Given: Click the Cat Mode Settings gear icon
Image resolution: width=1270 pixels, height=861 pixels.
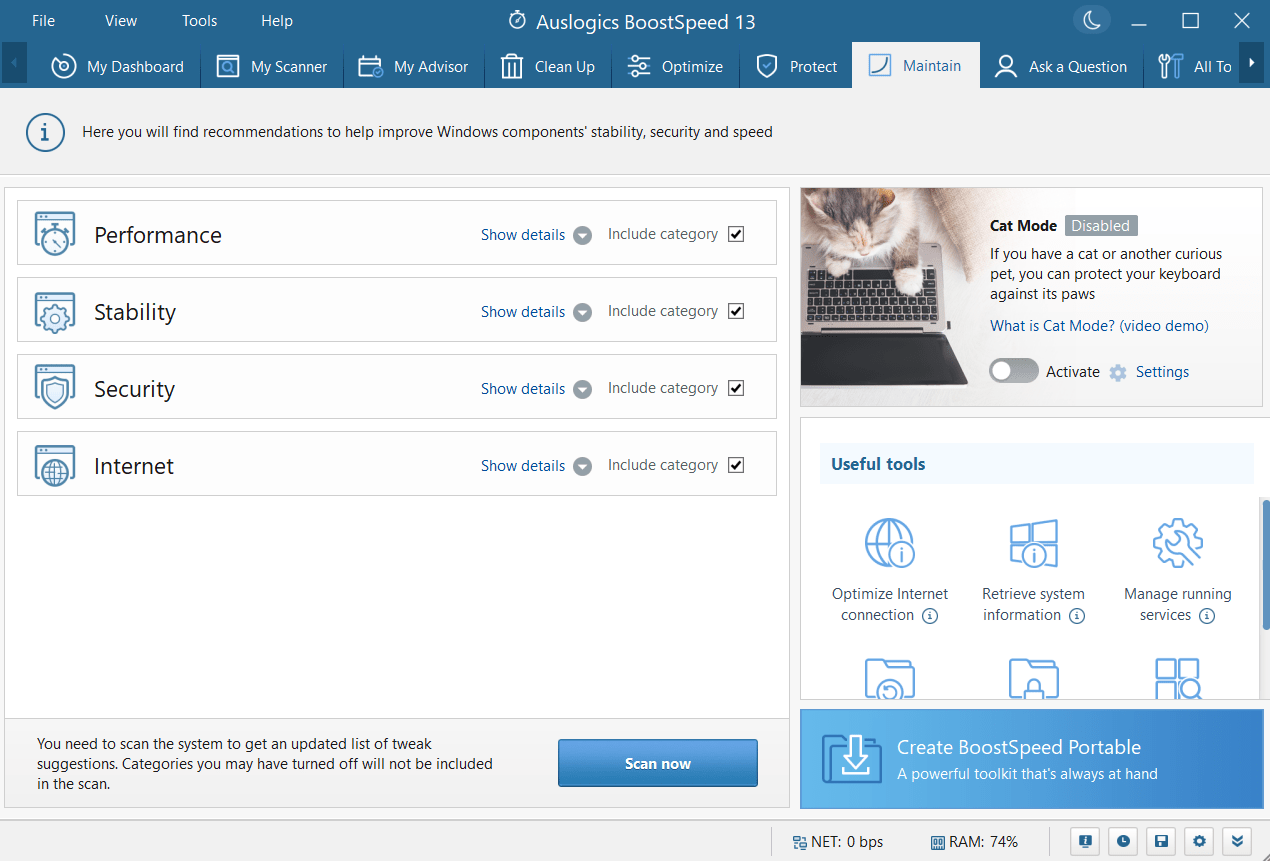Looking at the screenshot, I should point(1118,372).
